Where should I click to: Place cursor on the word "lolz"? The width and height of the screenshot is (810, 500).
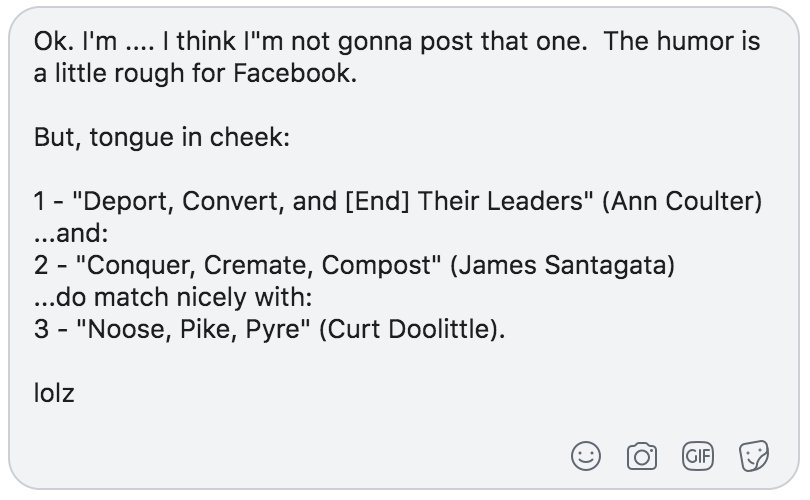(x=54, y=392)
